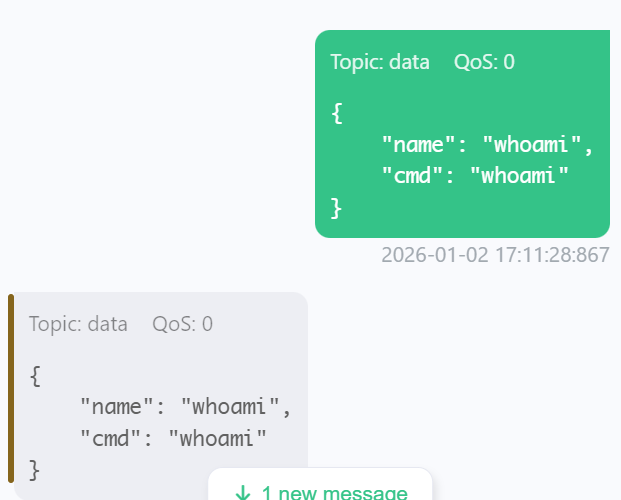The height and width of the screenshot is (500, 621).
Task: Click the down arrow icon beside new message
Action: point(242,493)
